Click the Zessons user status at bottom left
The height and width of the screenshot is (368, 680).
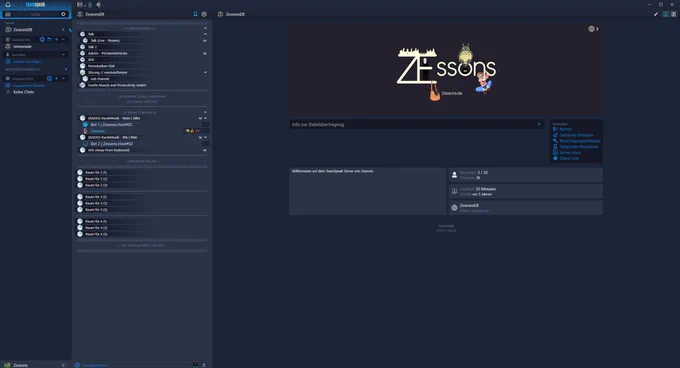[x=20, y=365]
